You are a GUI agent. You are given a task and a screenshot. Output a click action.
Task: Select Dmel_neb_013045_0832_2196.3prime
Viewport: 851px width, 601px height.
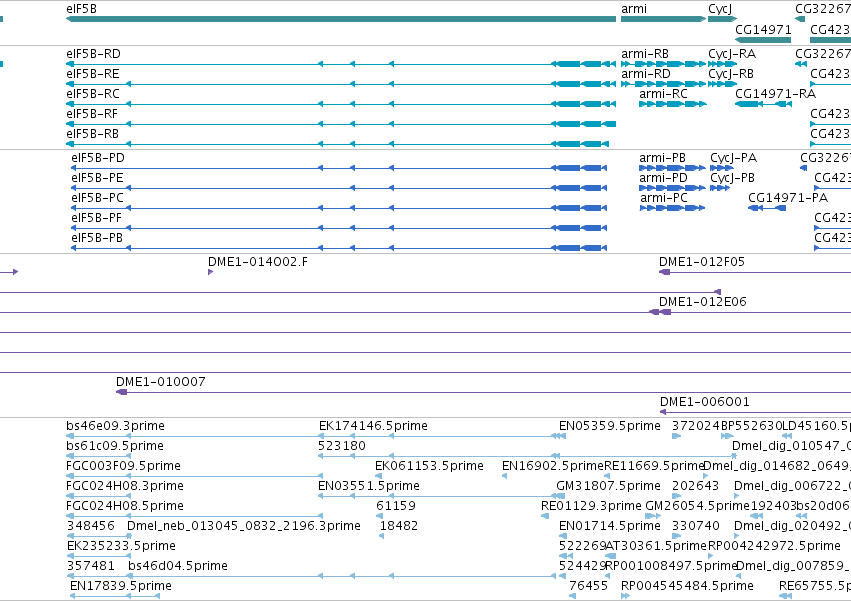coord(244,527)
